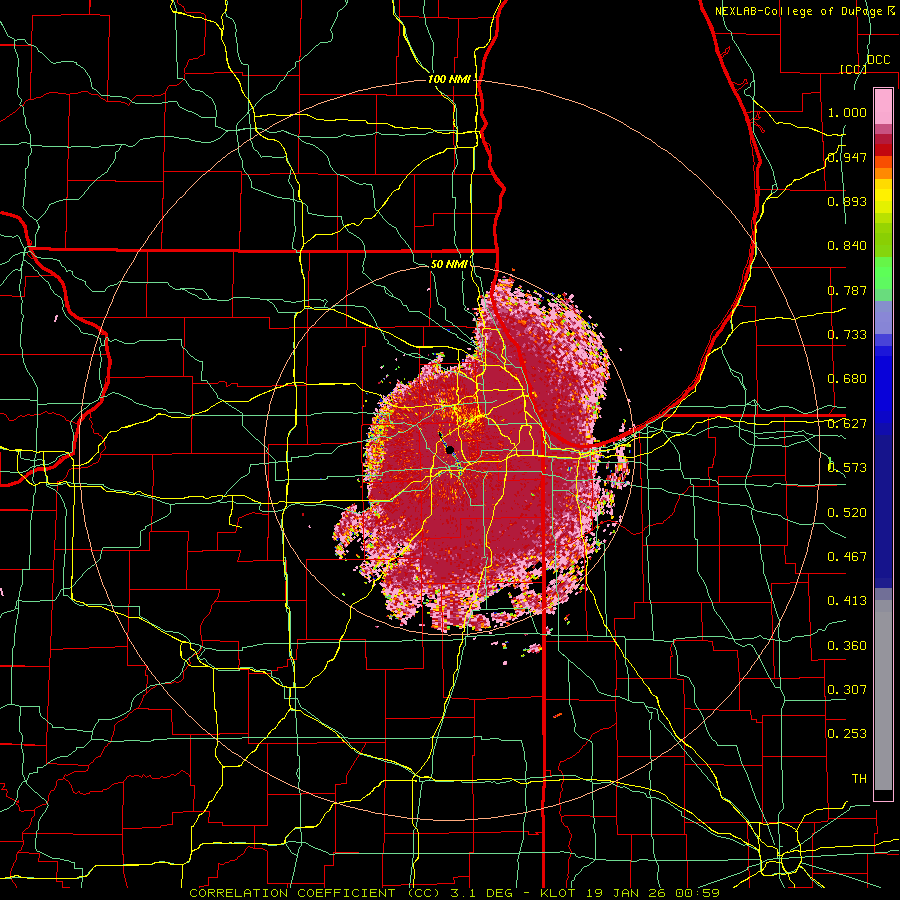Screen dimensions: 900x900
Task: Select the 0.893 scale label
Action: coord(847,201)
